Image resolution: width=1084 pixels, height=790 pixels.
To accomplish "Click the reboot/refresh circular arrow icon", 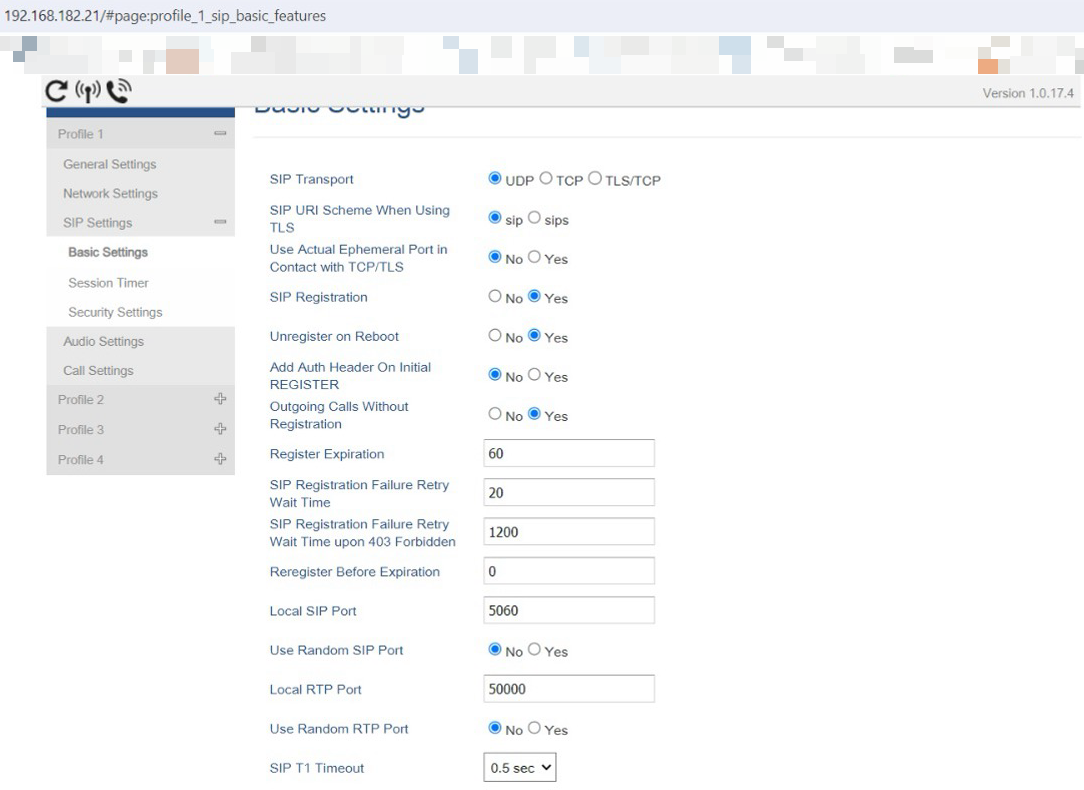I will pos(57,92).
